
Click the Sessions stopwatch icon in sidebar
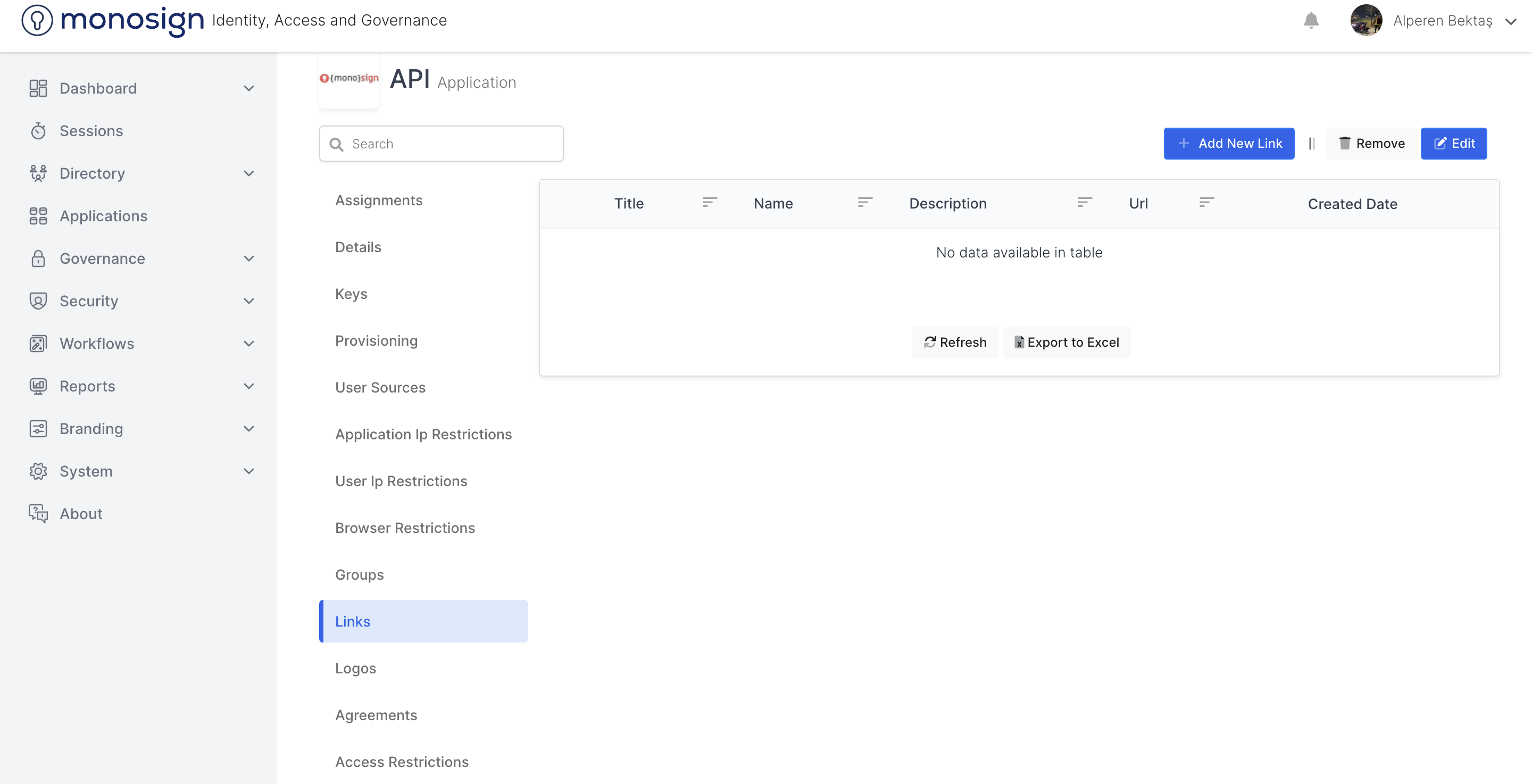point(38,131)
